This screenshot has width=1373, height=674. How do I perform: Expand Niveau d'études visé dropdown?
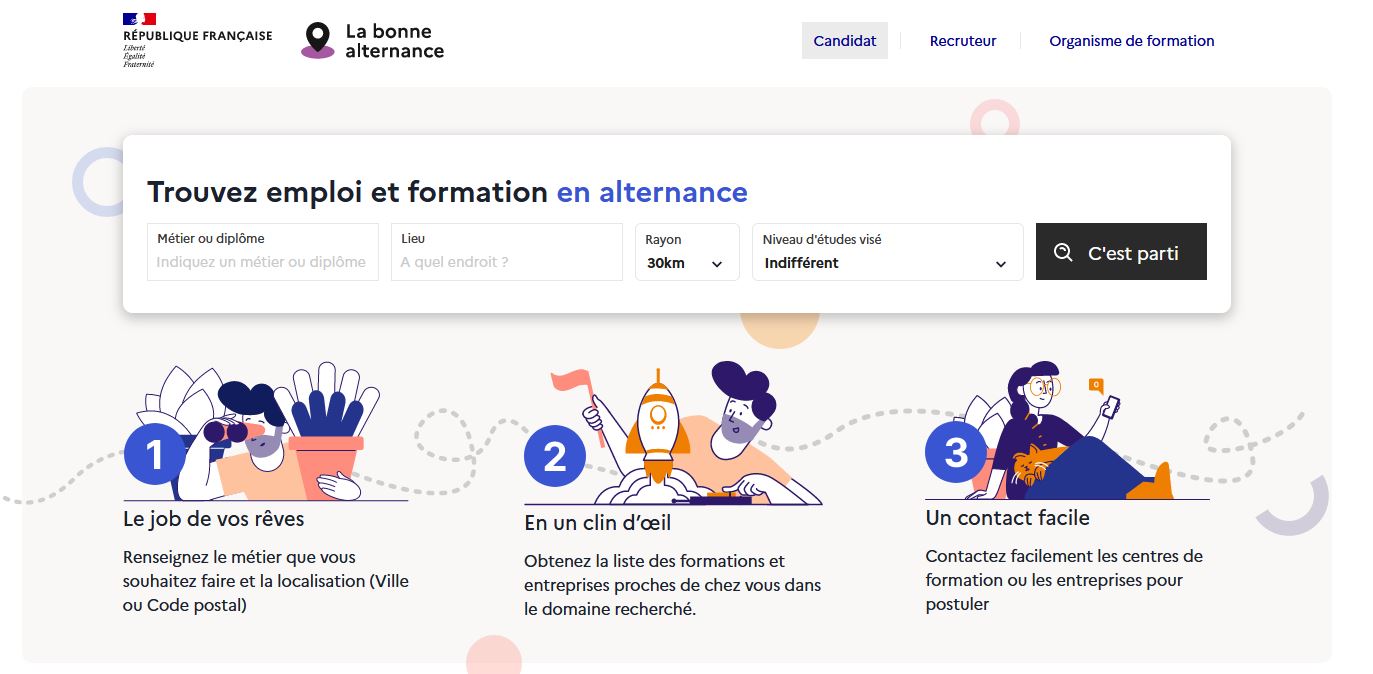(x=887, y=252)
